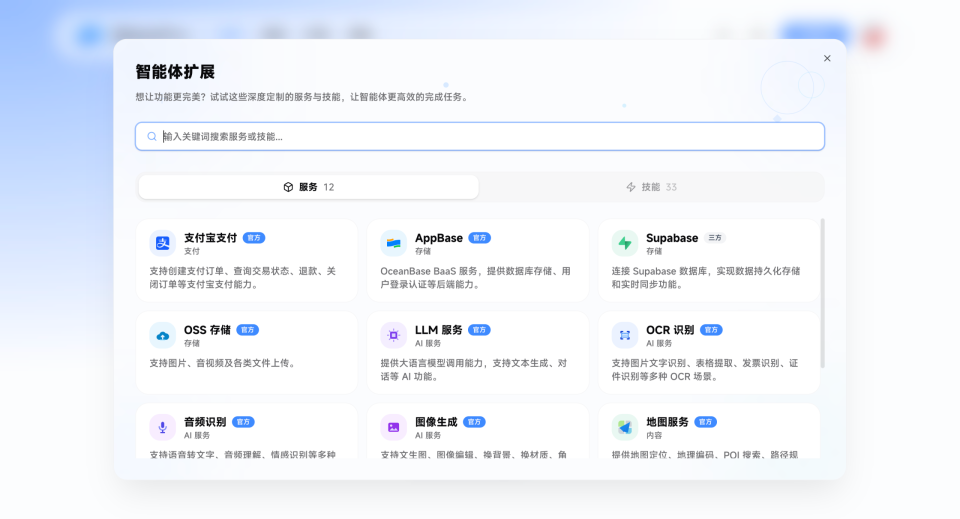Click the 音频识别 microphone icon
This screenshot has width=960, height=519.
pyautogui.click(x=162, y=427)
